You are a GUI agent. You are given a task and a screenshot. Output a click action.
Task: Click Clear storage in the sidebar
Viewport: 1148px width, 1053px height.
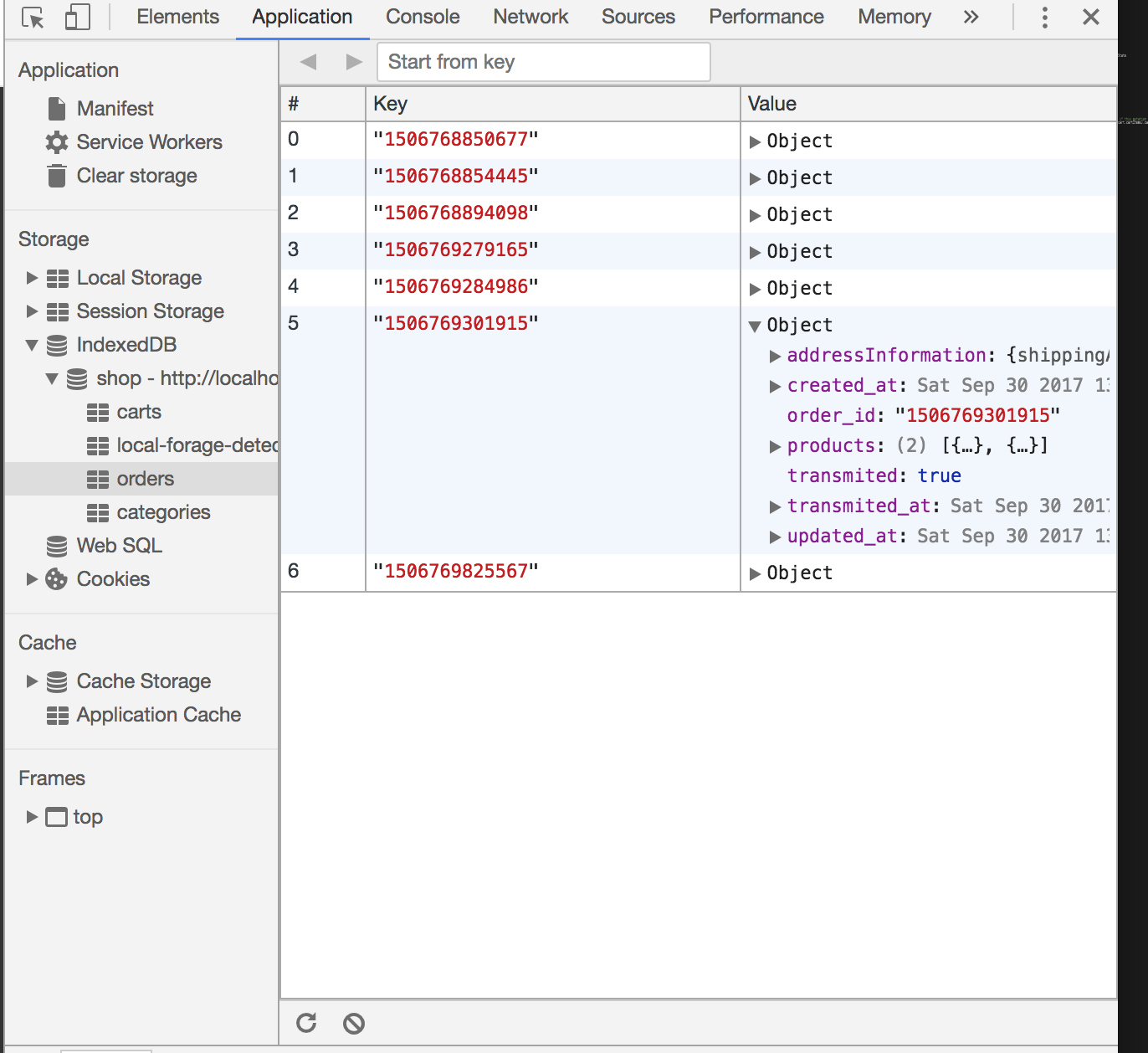pos(136,176)
